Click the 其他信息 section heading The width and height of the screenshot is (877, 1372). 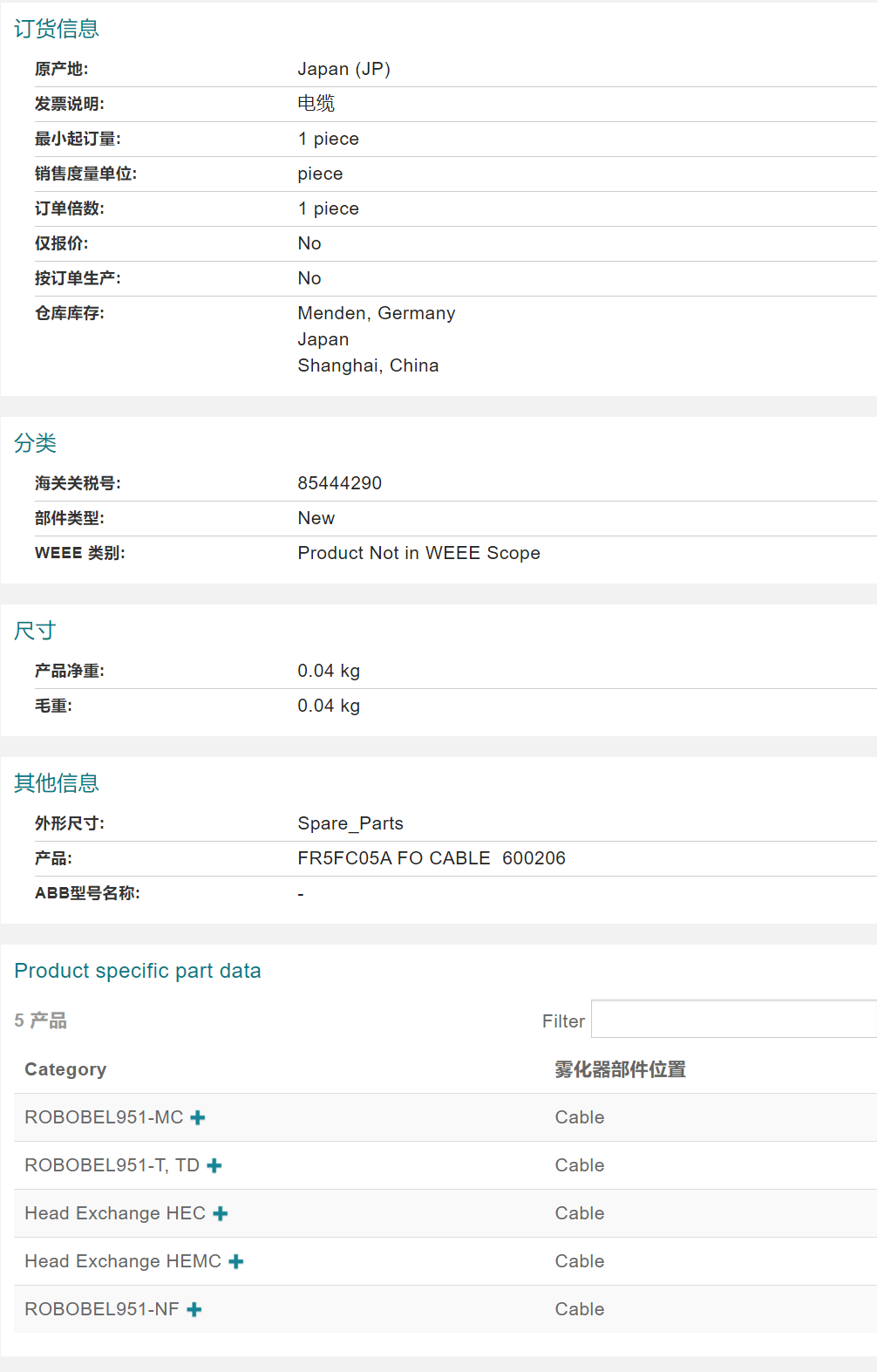coord(57,783)
